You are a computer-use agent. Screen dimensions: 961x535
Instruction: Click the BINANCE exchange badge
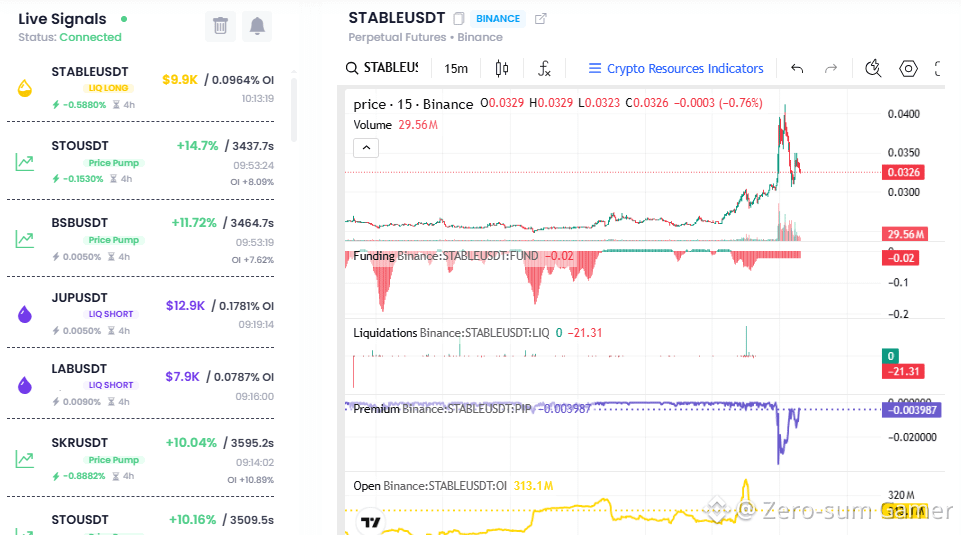pyautogui.click(x=498, y=18)
